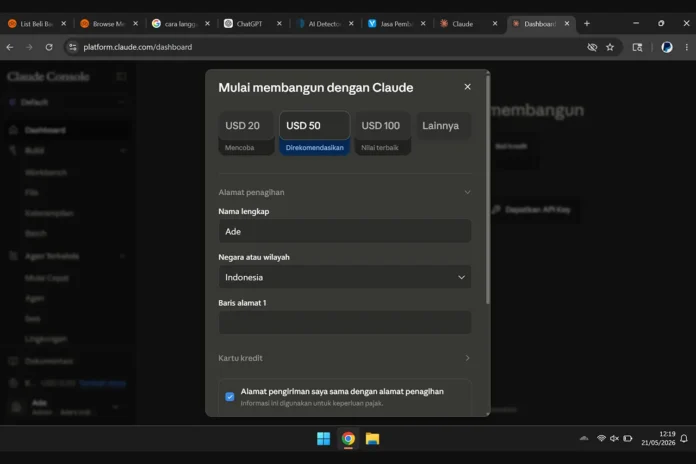Click the muted volume tray icon
This screenshot has width=696, height=464.
point(614,439)
